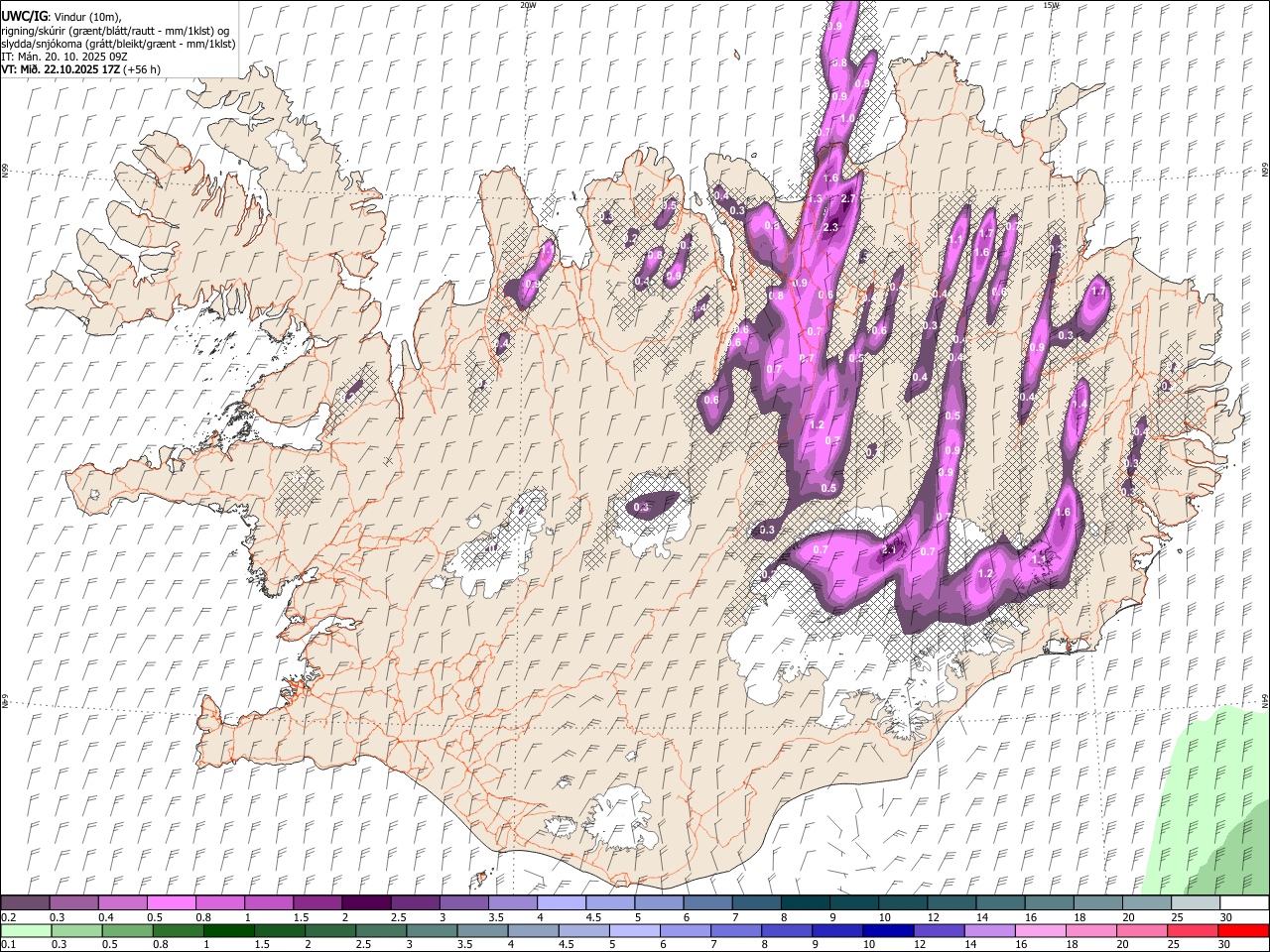Click the '20W' longitude label

pos(528,5)
